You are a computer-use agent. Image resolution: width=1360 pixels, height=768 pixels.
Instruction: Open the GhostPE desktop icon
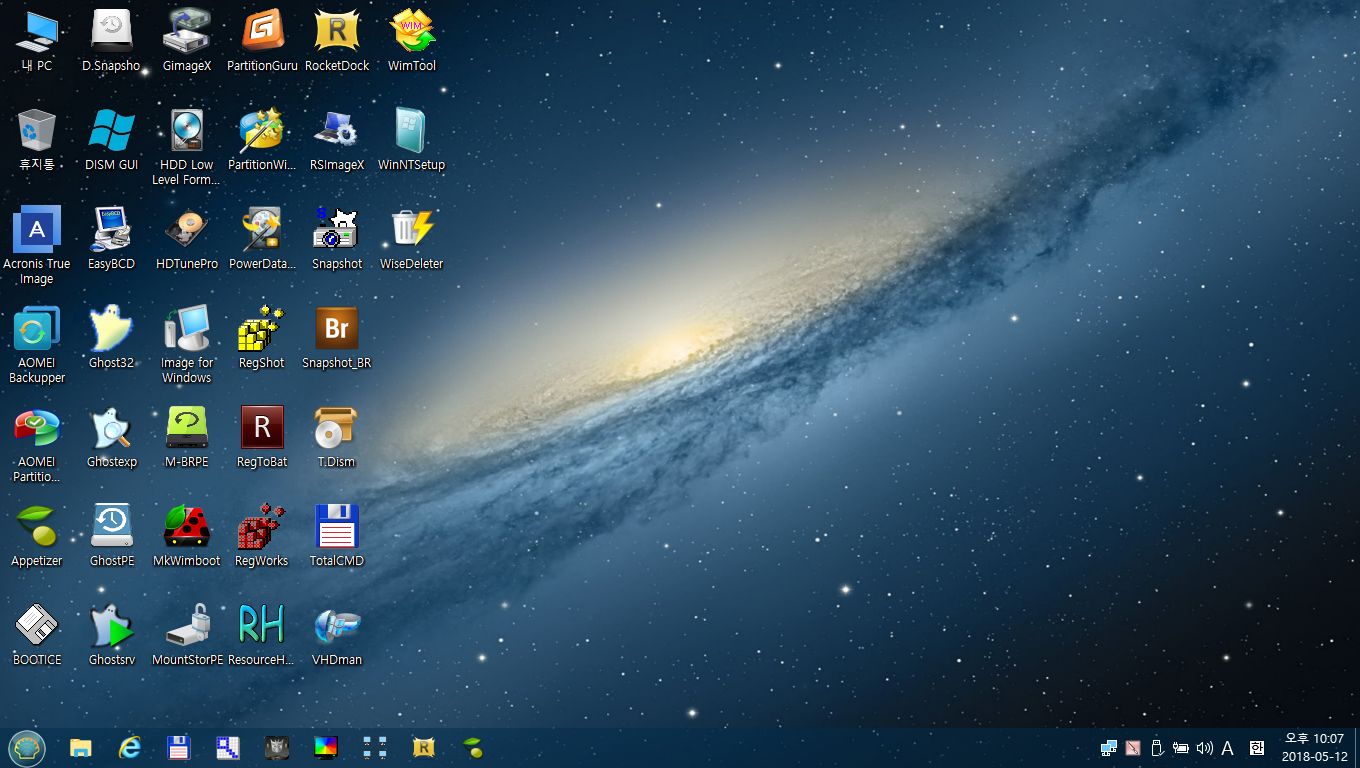point(111,536)
